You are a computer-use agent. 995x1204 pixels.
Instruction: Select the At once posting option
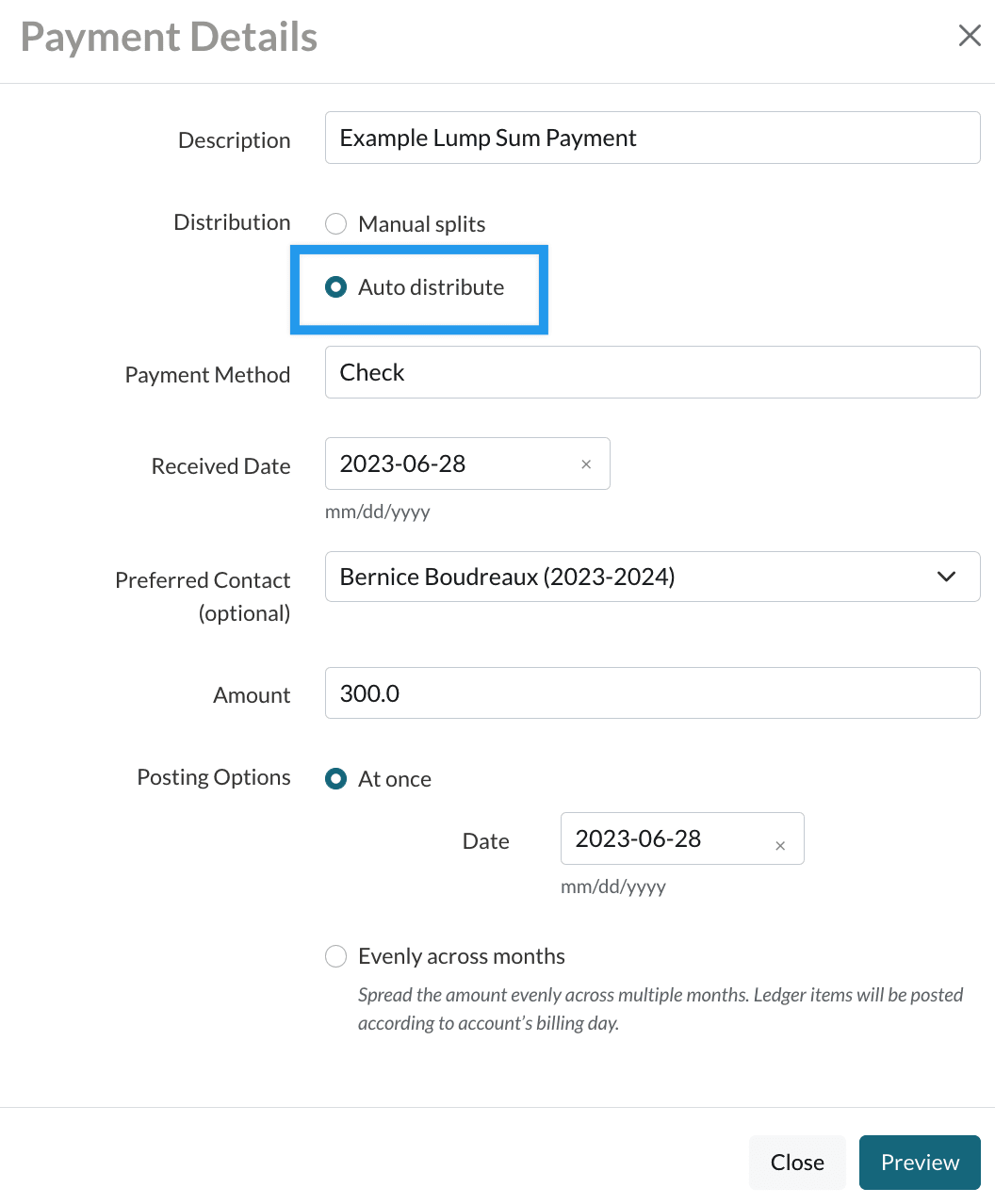(x=336, y=779)
